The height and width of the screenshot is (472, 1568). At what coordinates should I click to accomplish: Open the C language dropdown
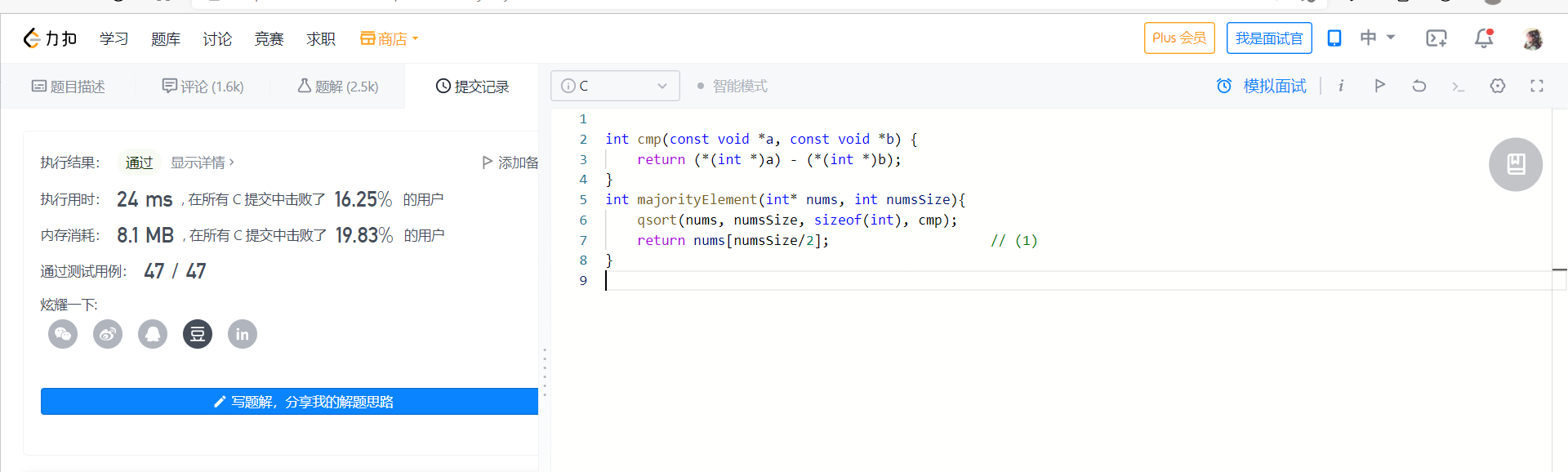pyautogui.click(x=615, y=86)
